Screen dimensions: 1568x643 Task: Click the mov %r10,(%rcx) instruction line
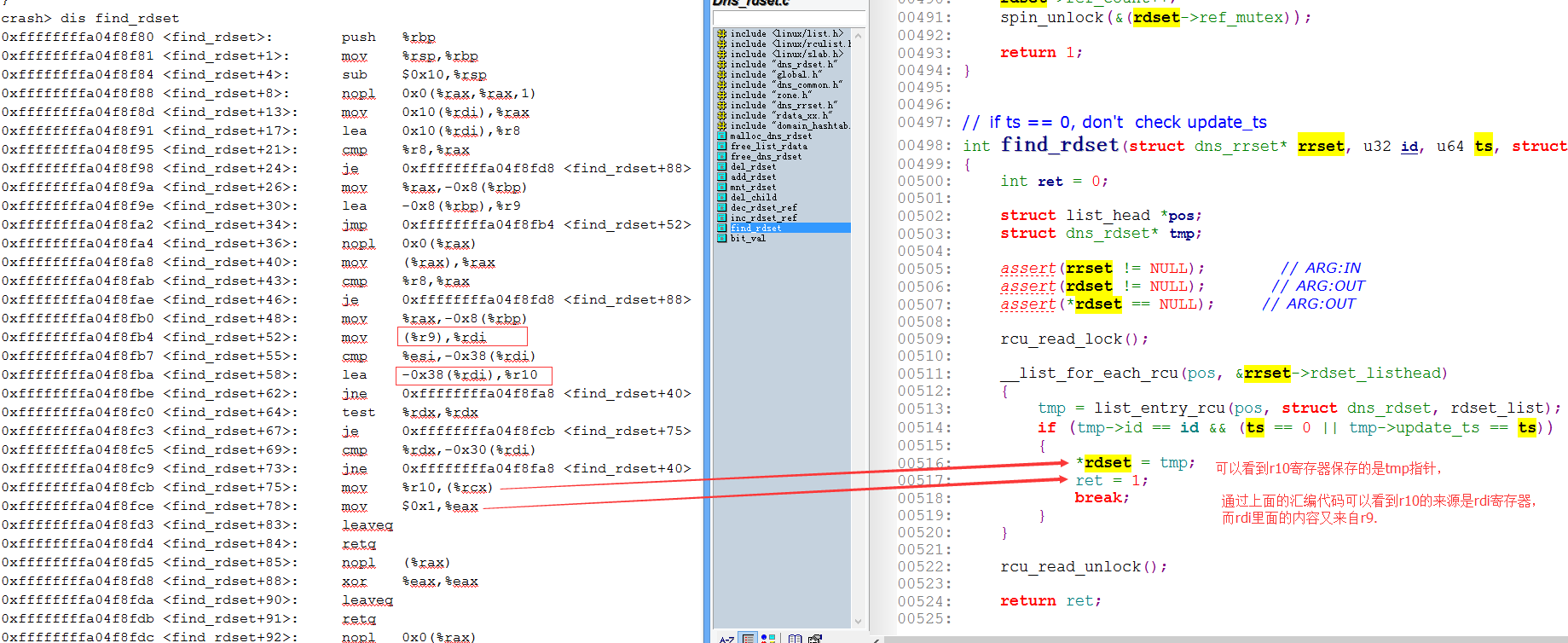click(x=247, y=487)
